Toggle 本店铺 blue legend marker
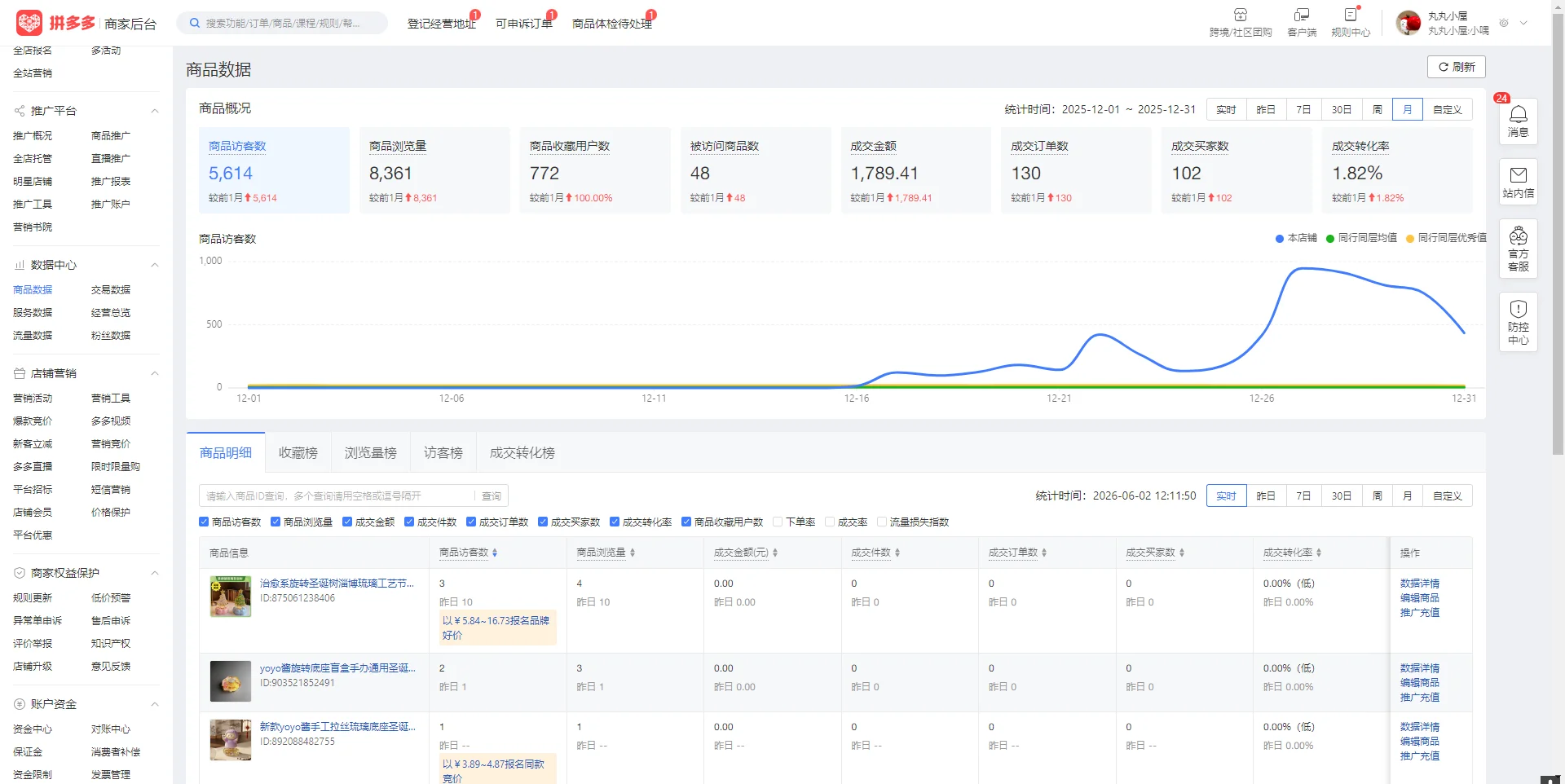Screen dimensions: 1565x784 1280,238
